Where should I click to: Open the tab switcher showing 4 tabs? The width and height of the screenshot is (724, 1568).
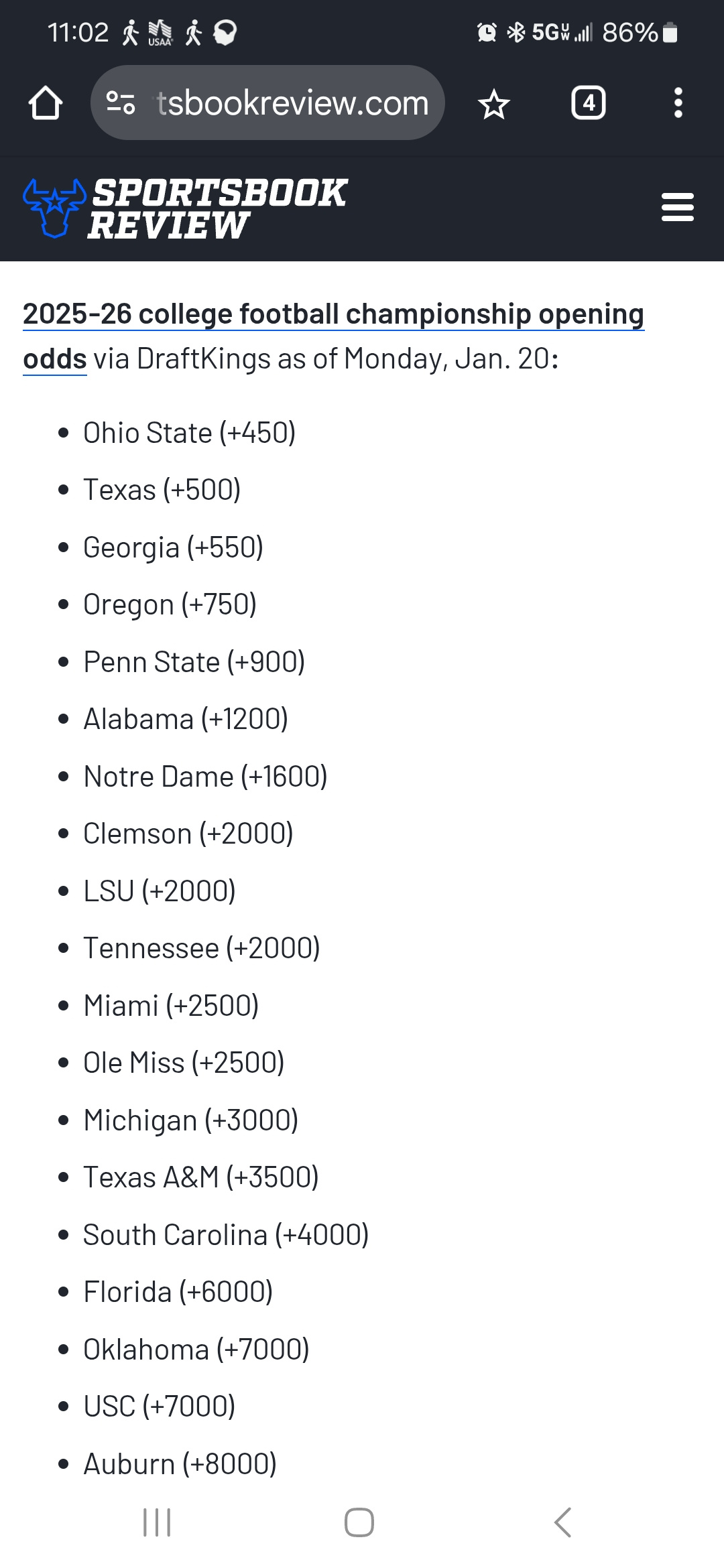(x=588, y=103)
